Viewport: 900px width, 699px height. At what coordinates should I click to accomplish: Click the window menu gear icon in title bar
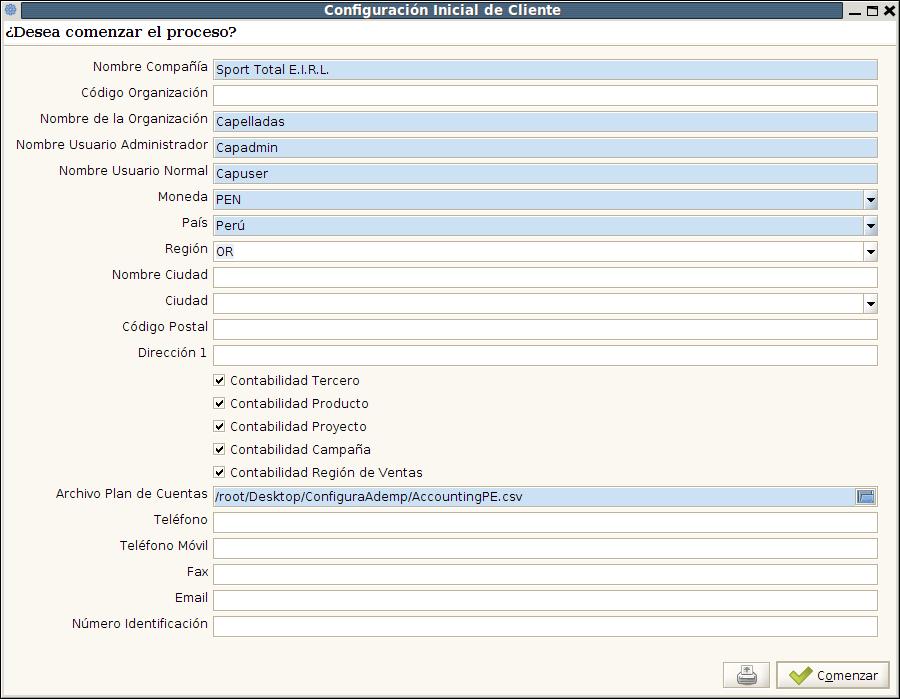point(10,10)
